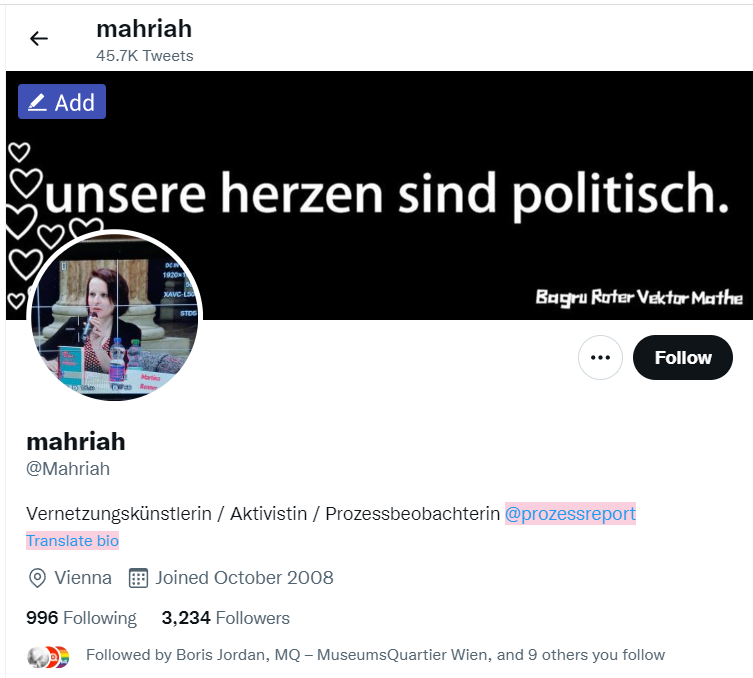Go back with the left arrow icon
Screen dimensions: 753x678
pyautogui.click(x=39, y=38)
